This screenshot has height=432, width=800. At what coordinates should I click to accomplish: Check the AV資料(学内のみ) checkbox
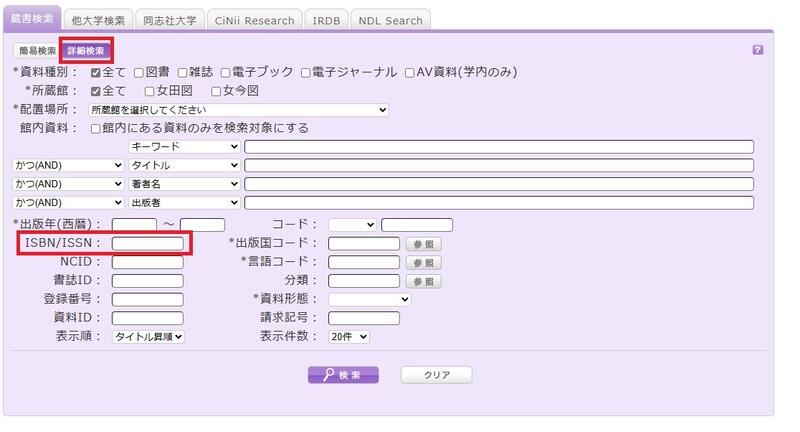pyautogui.click(x=409, y=72)
